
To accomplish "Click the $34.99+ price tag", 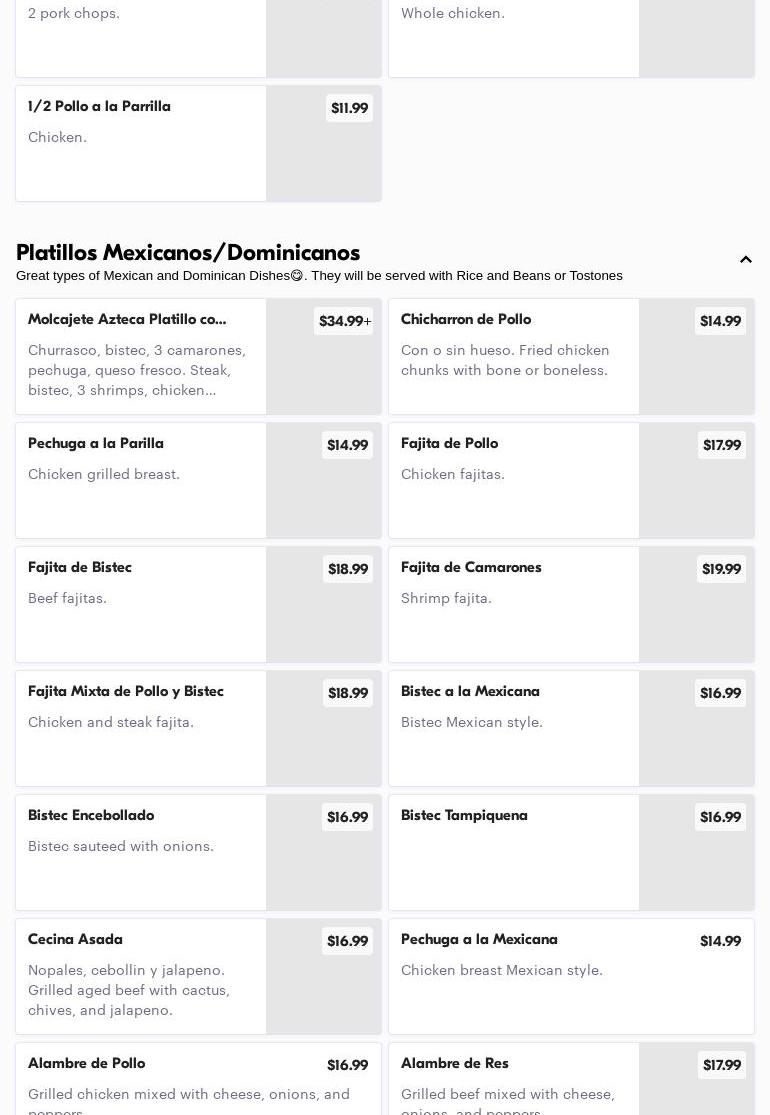I will click(x=344, y=321).
